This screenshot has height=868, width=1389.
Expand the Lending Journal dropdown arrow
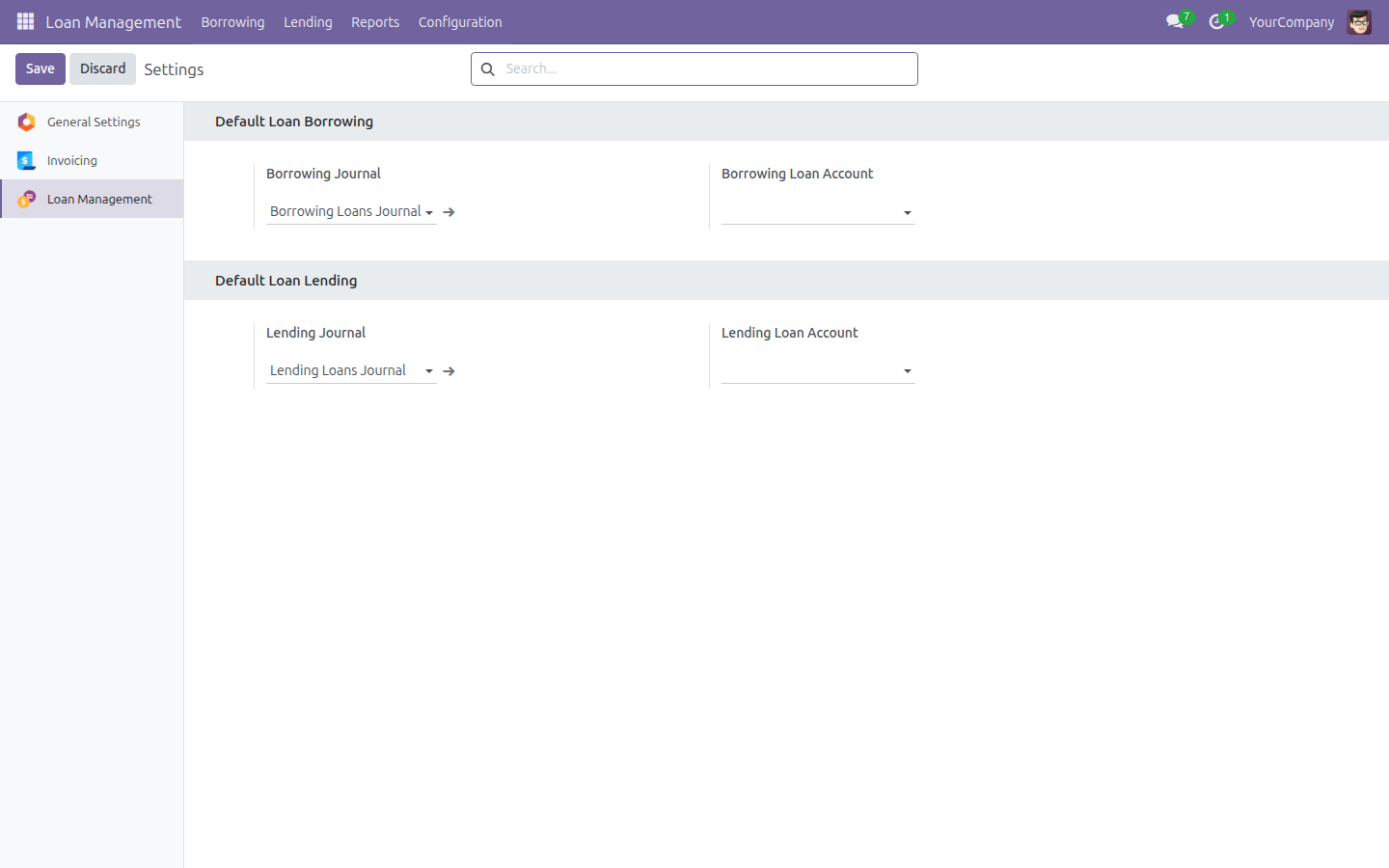pyautogui.click(x=429, y=371)
